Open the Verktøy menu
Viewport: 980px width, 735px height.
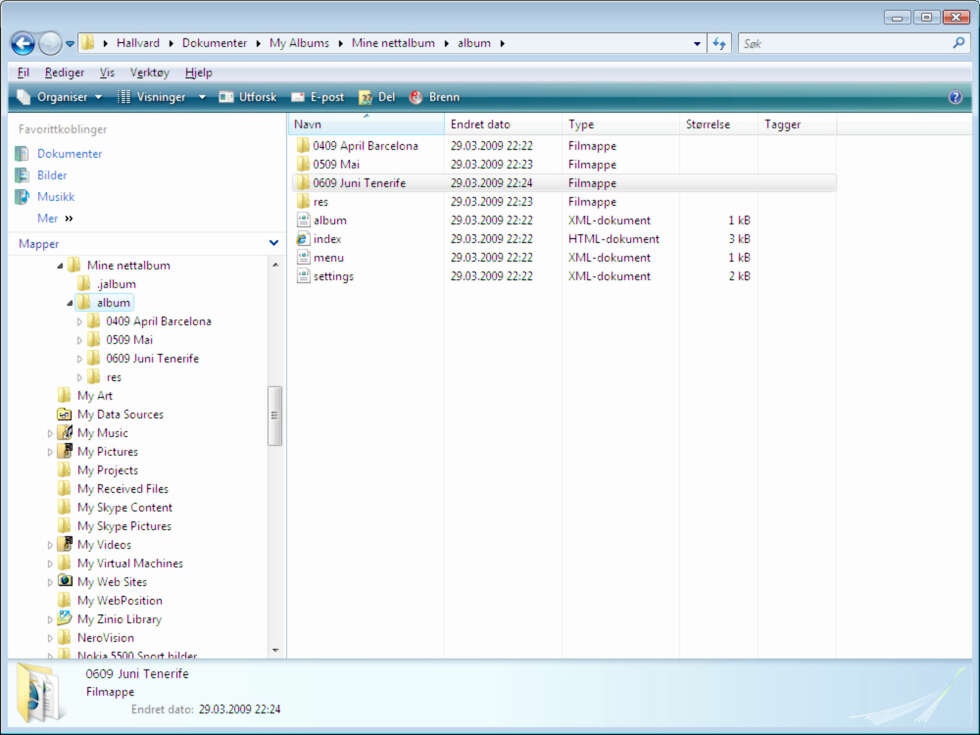tap(149, 72)
